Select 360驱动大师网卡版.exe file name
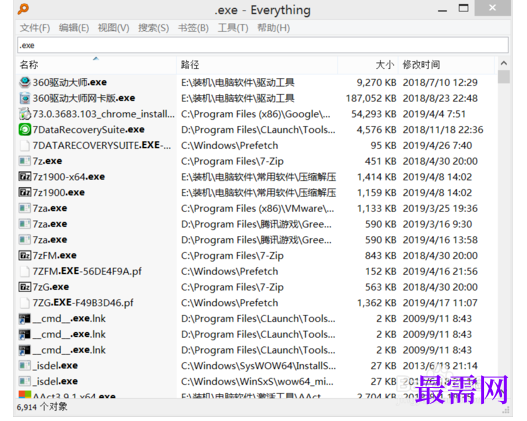Image resolution: width=527 pixels, height=421 pixels. (84, 98)
